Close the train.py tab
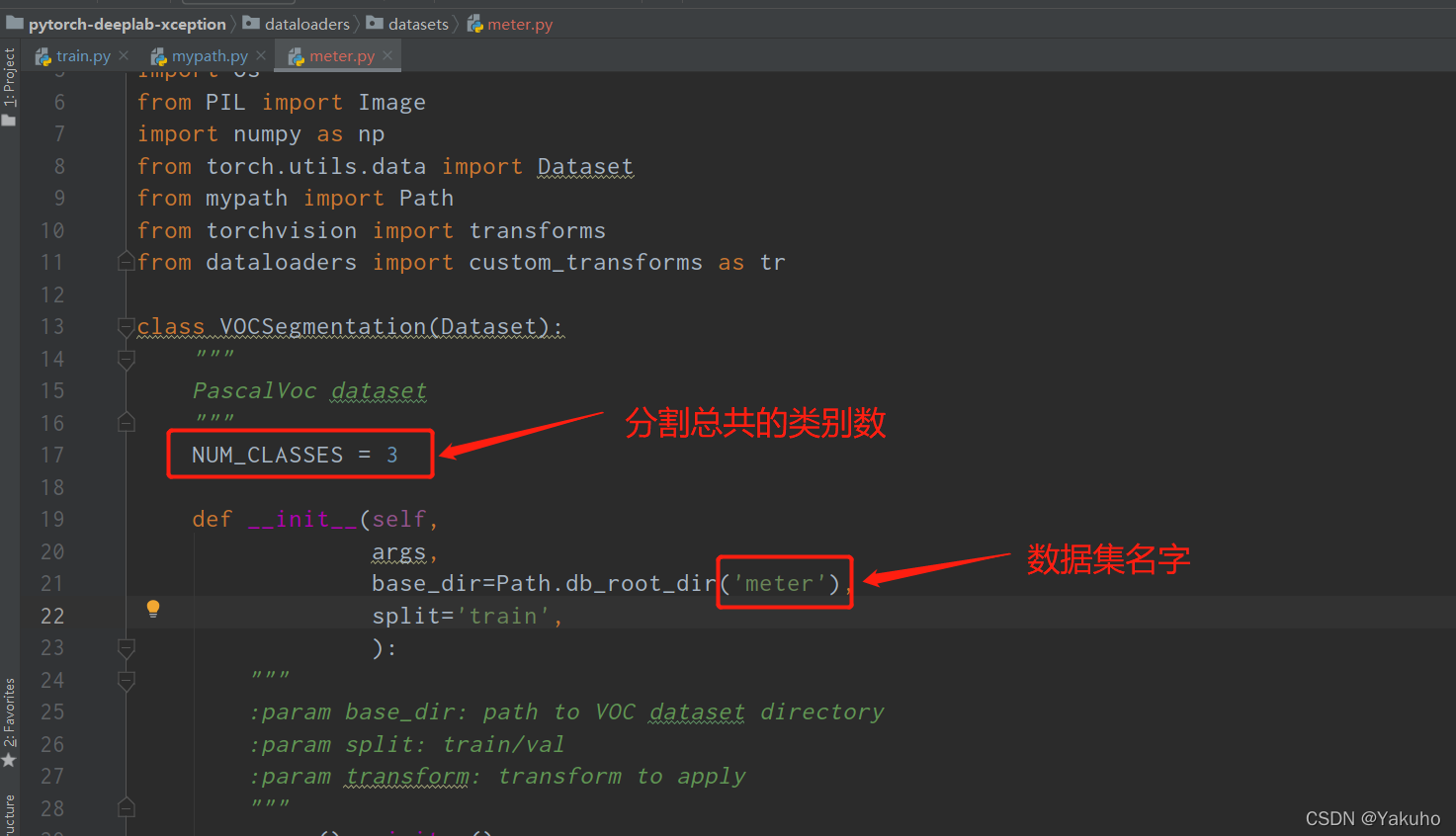 (124, 55)
